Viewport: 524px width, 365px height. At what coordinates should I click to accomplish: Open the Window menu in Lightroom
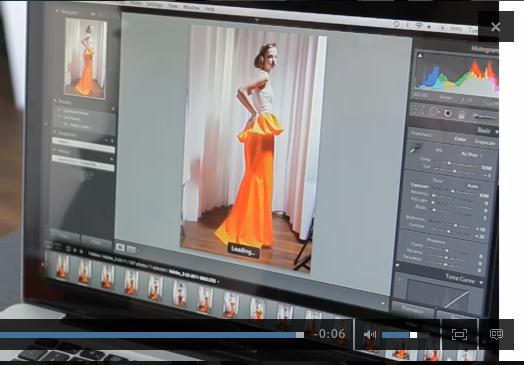click(x=191, y=7)
